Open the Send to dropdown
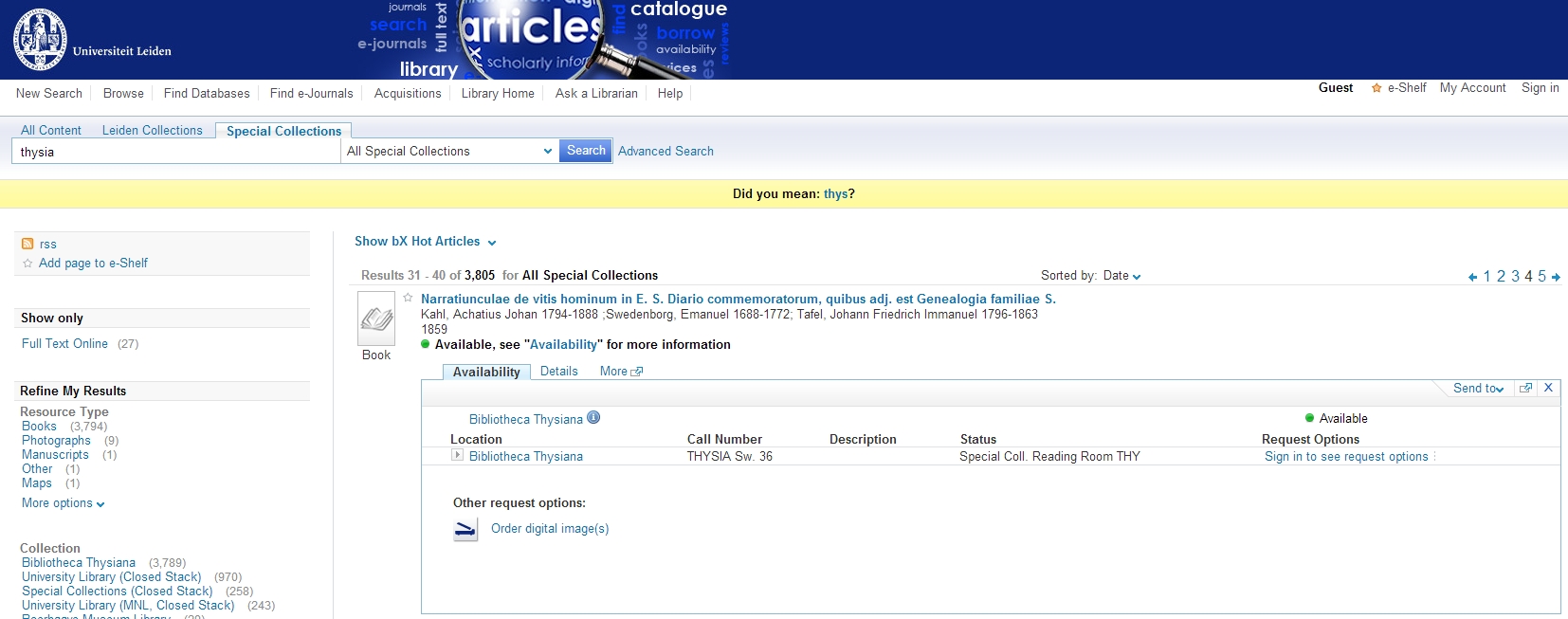The height and width of the screenshot is (619, 1568). (x=1479, y=388)
